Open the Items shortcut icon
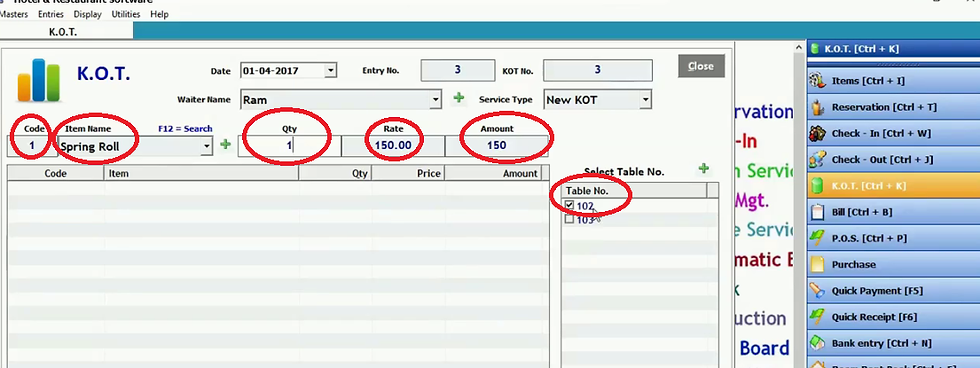Screen dimensions: 980x368 817,81
